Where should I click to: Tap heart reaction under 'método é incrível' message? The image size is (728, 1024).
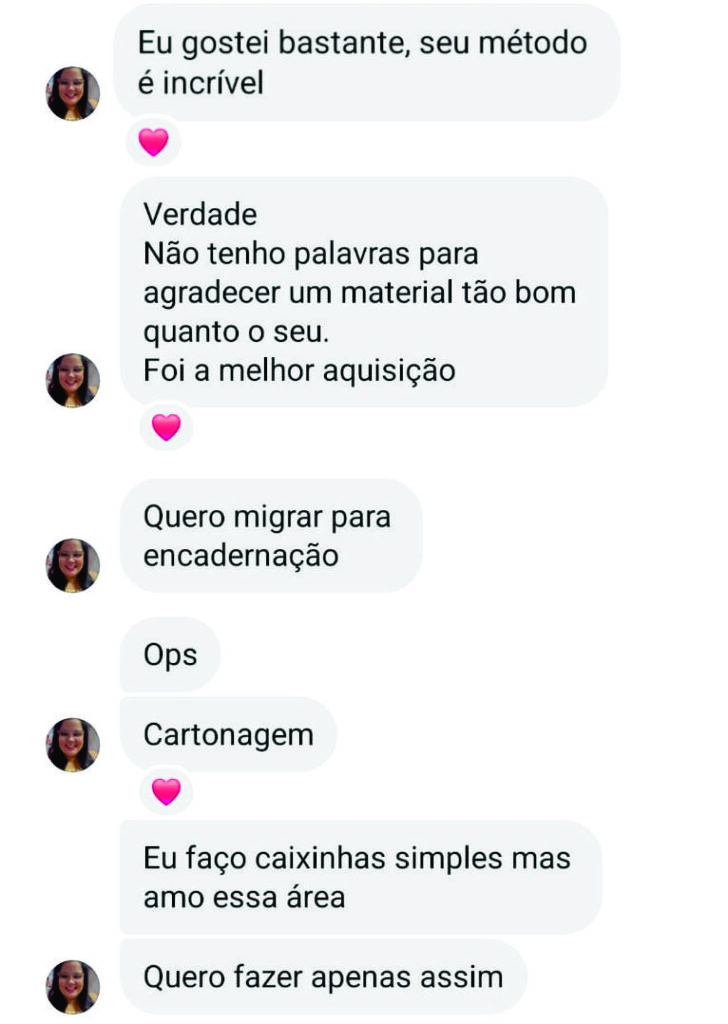pyautogui.click(x=153, y=142)
